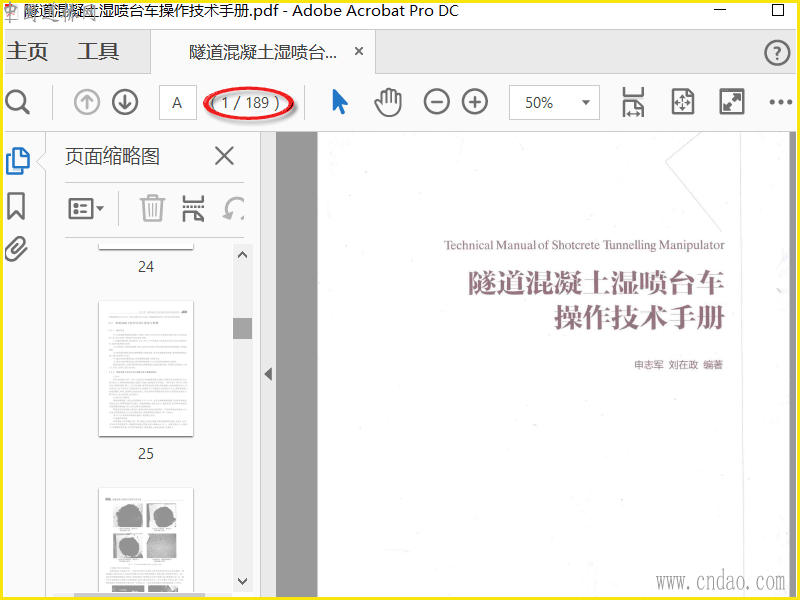Show more toolbar options ellipsis
800x600 pixels.
(781, 103)
